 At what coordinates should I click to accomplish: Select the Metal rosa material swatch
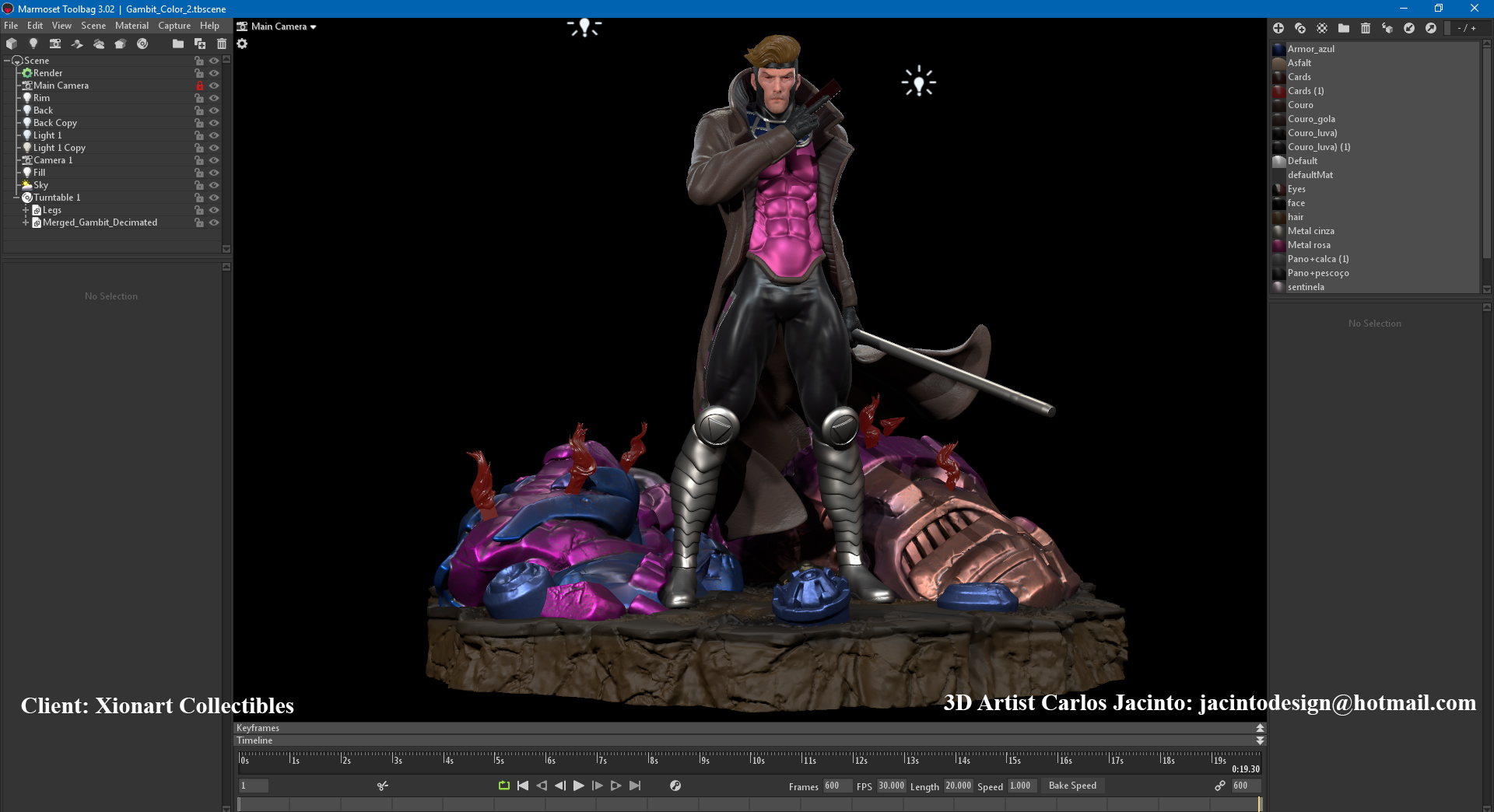click(1278, 245)
